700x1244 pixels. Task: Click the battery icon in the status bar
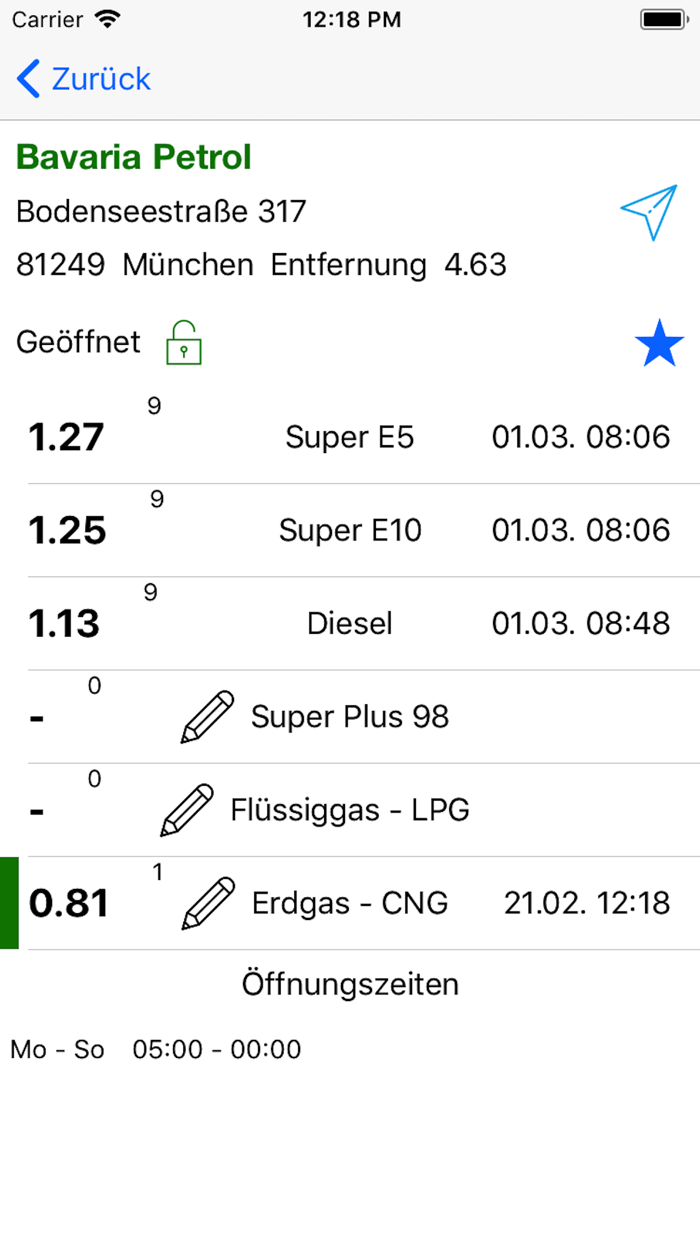664,17
